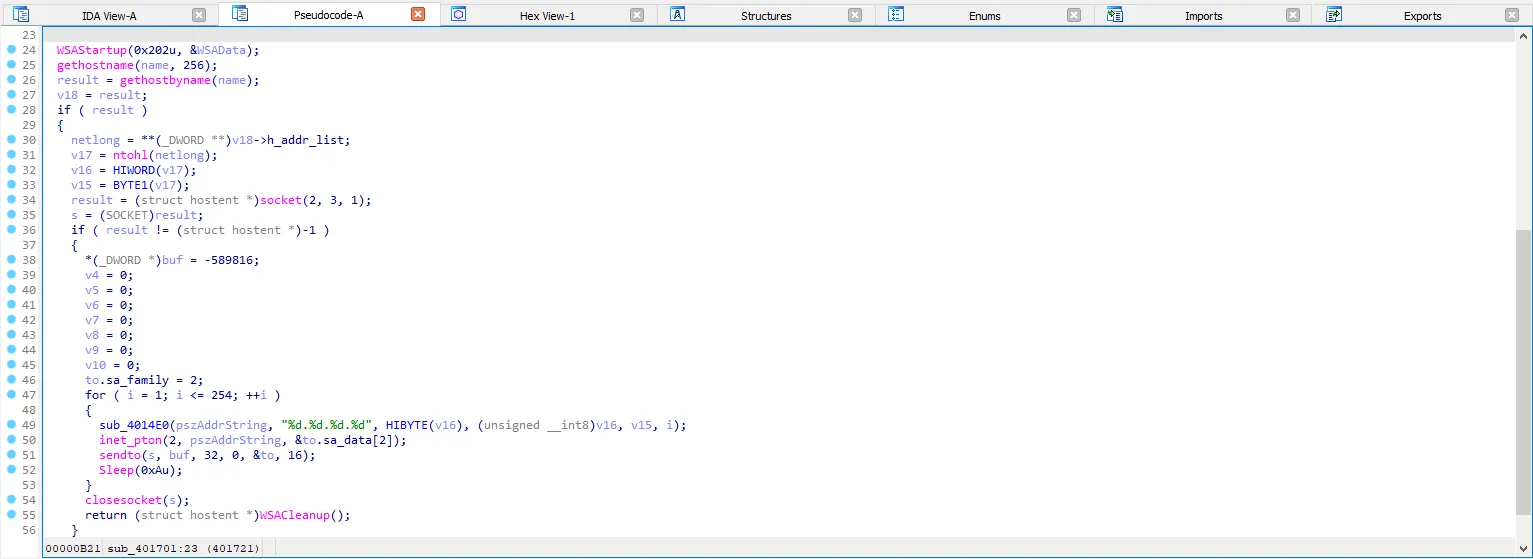Click the Sleep function call

click(116, 470)
